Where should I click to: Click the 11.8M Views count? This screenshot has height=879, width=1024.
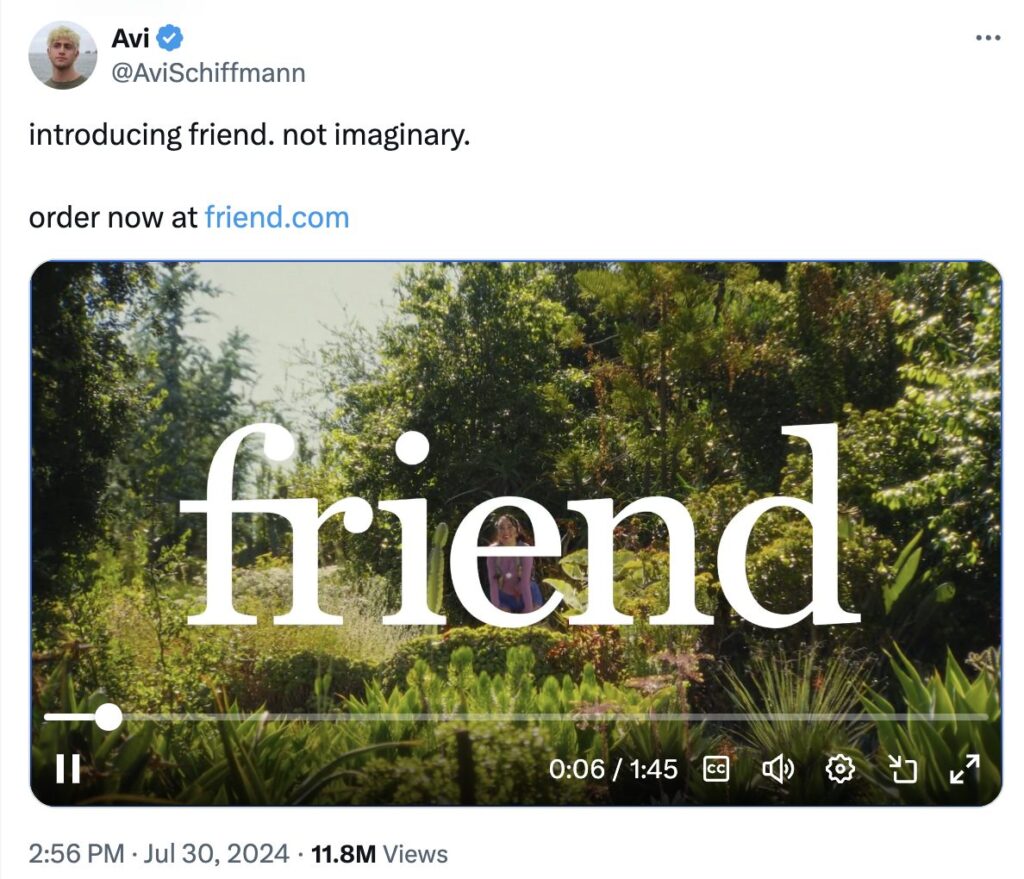380,854
